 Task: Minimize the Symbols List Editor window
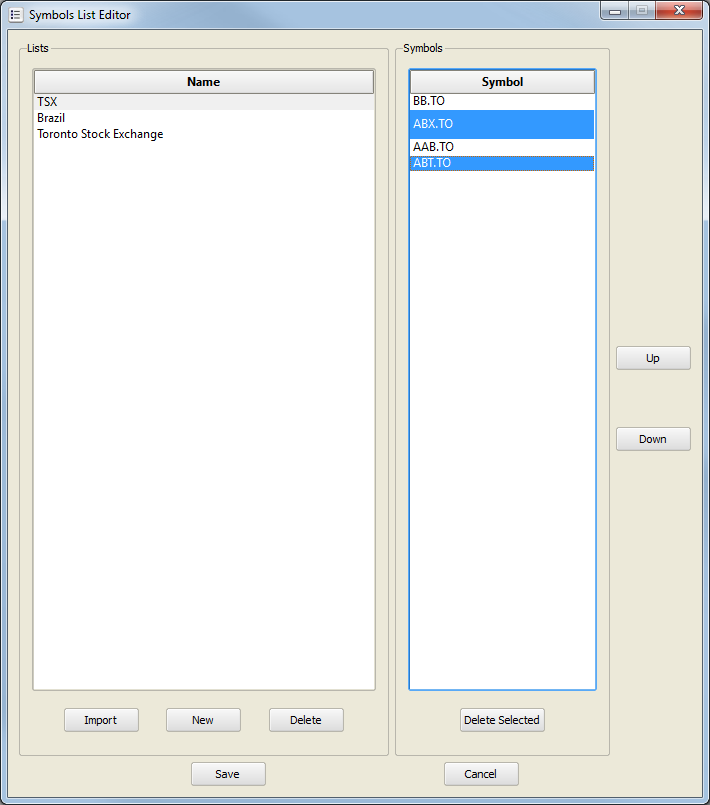(614, 11)
